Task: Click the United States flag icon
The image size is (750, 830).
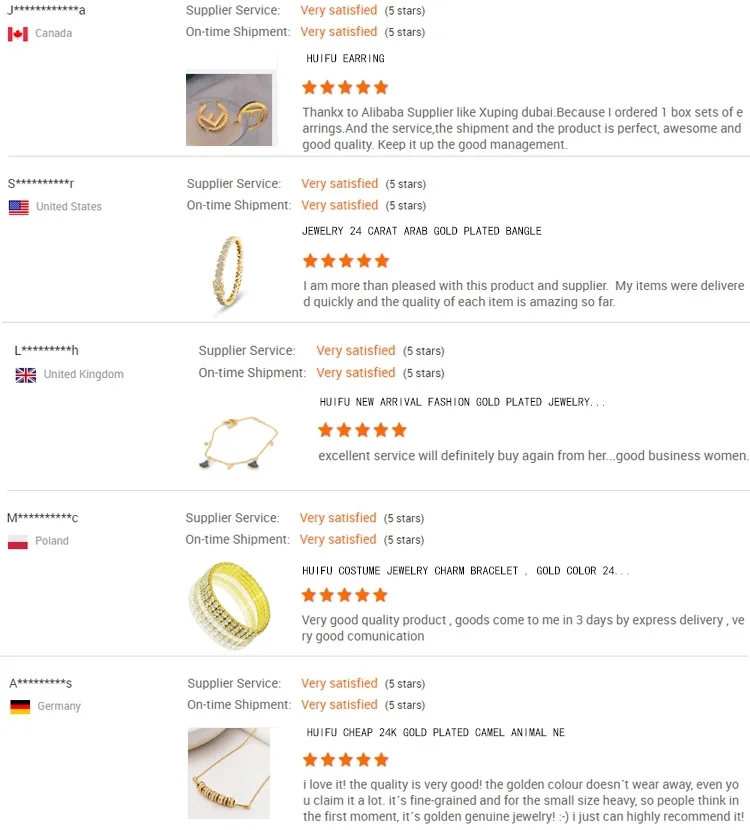Action: [x=18, y=207]
